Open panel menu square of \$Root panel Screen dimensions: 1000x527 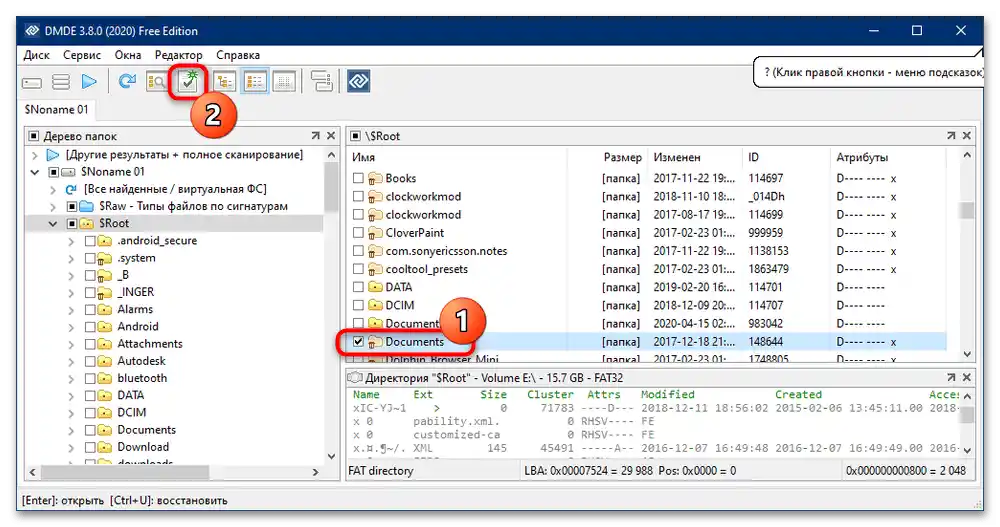pos(355,136)
